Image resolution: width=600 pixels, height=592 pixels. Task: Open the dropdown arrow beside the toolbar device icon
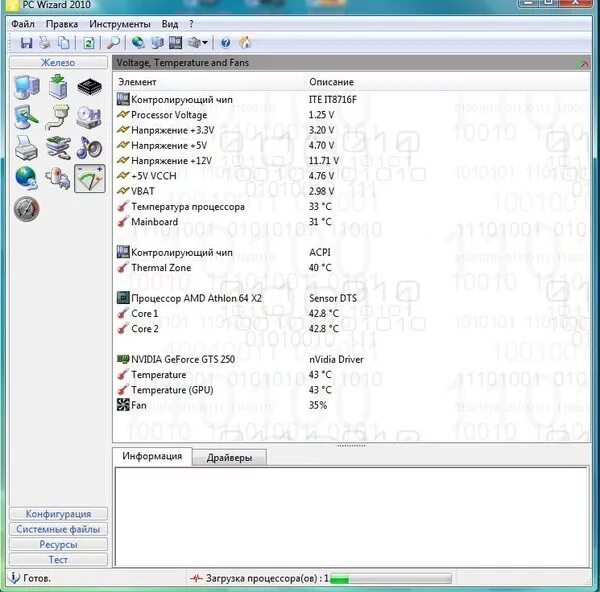pyautogui.click(x=205, y=42)
